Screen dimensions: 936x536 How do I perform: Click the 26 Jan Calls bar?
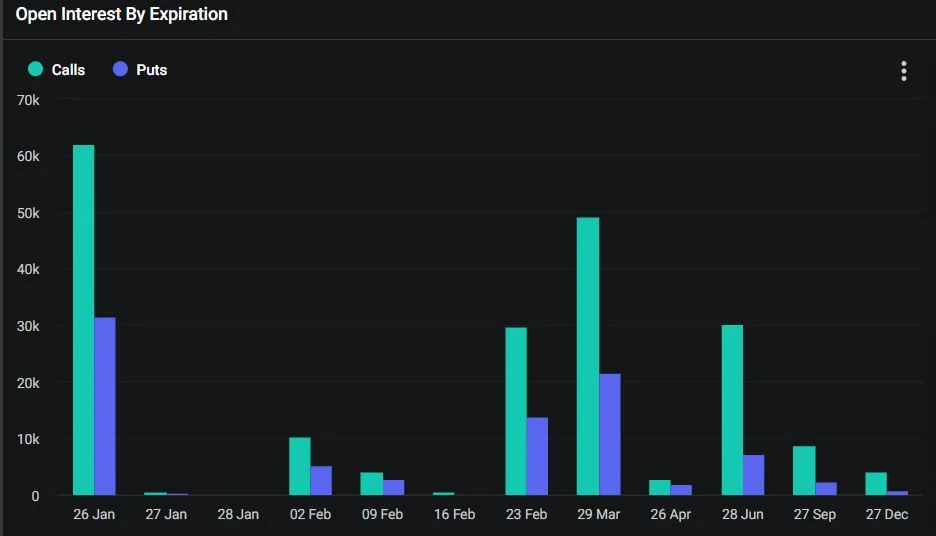pyautogui.click(x=84, y=320)
